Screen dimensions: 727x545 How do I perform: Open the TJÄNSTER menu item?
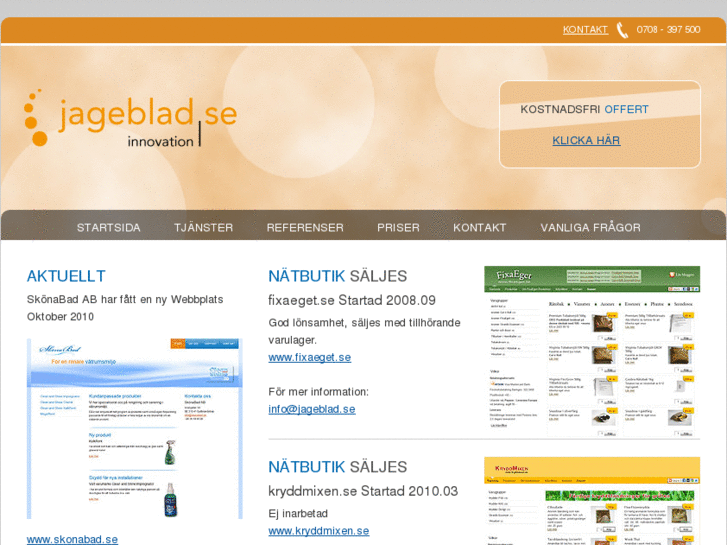click(204, 228)
